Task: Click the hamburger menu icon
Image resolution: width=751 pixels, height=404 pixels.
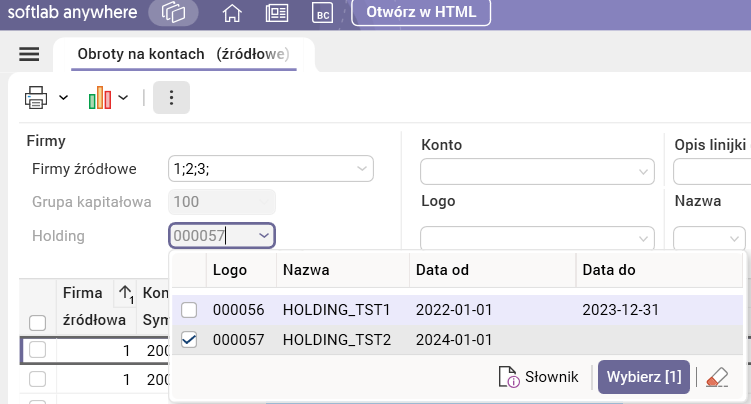Action: coord(28,53)
